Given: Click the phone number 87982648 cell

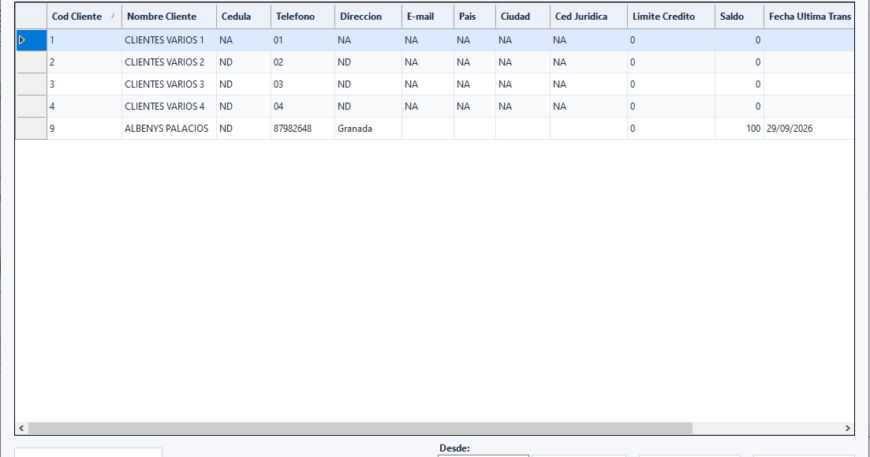Looking at the screenshot, I should tap(303, 129).
